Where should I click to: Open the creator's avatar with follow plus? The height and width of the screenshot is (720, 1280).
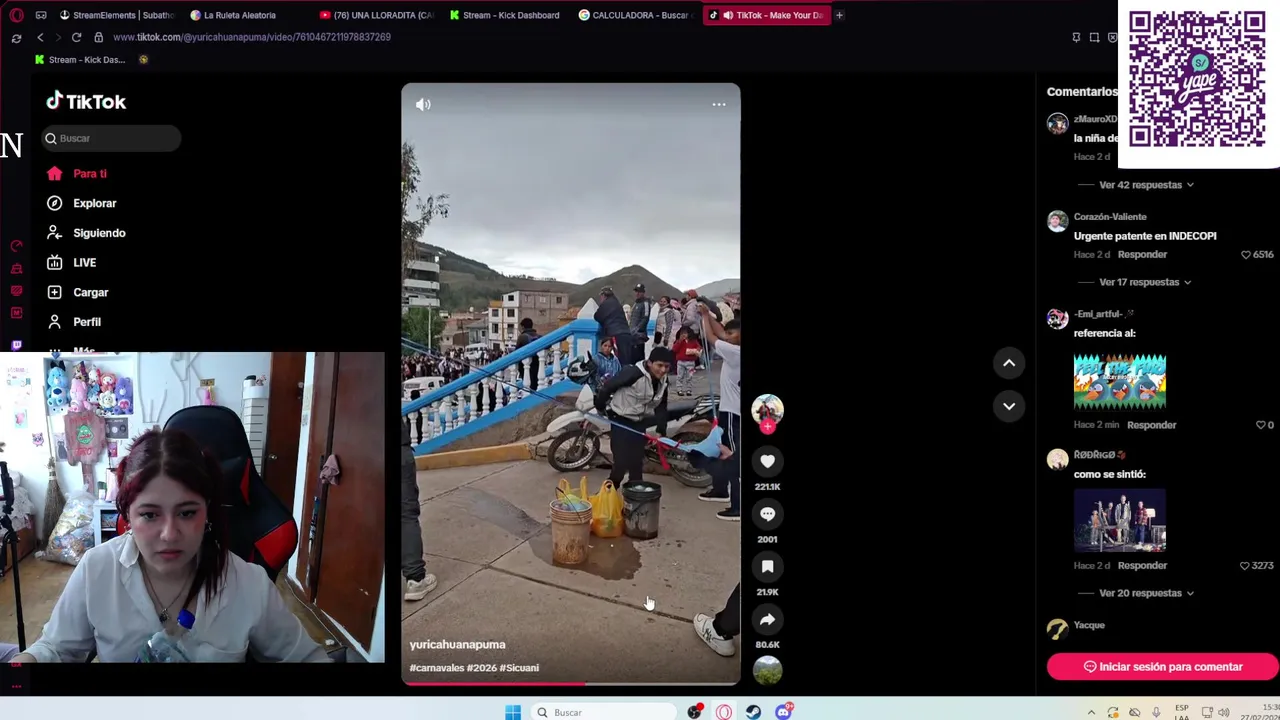click(767, 412)
